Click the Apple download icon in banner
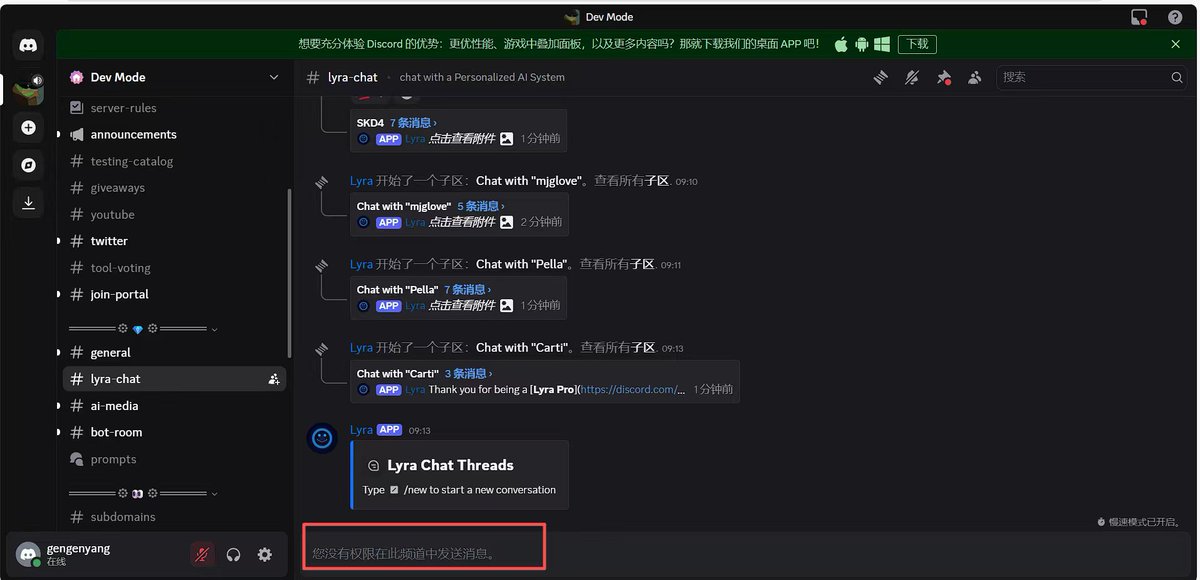Image resolution: width=1200 pixels, height=580 pixels. (x=841, y=44)
